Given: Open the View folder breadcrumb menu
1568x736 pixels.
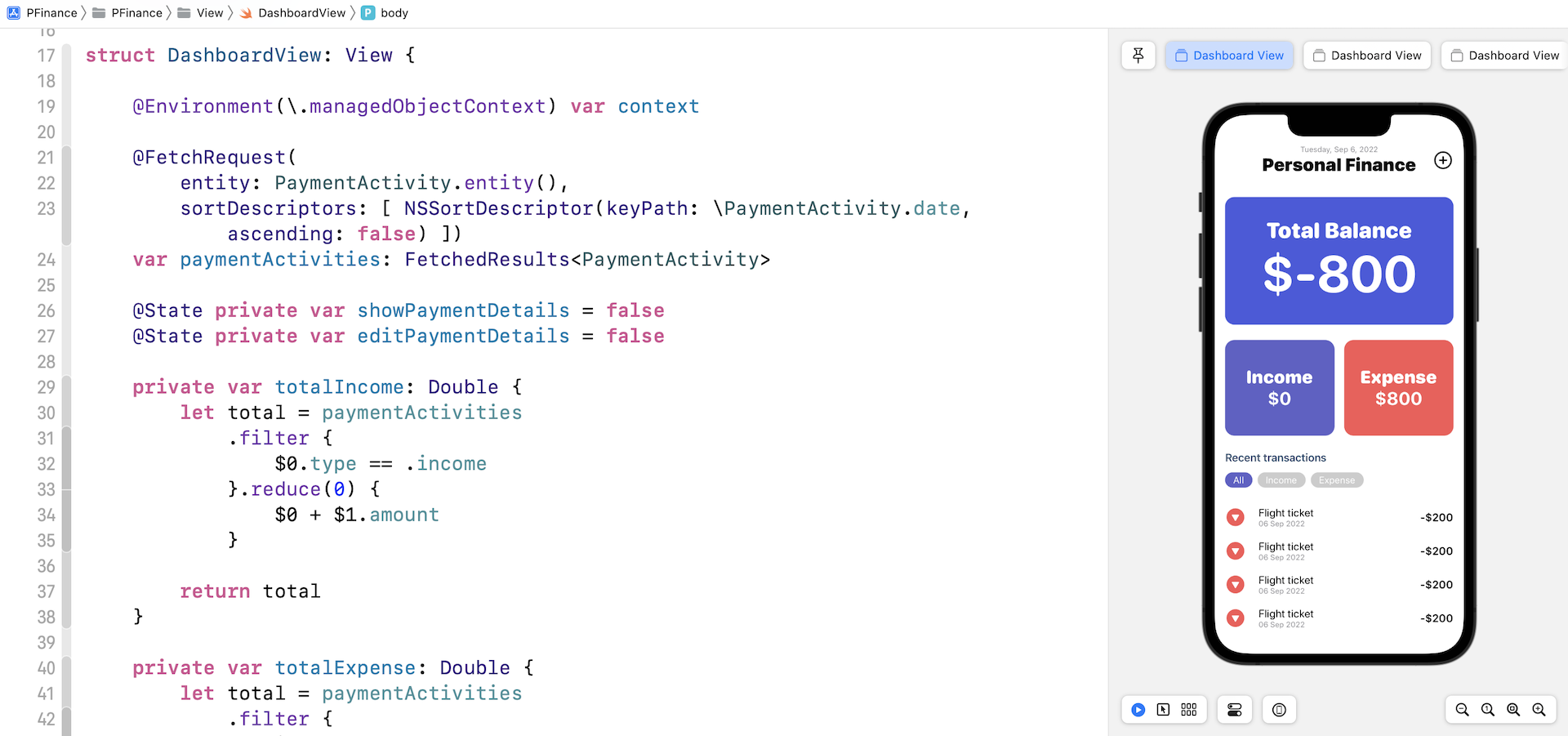Looking at the screenshot, I should (209, 13).
